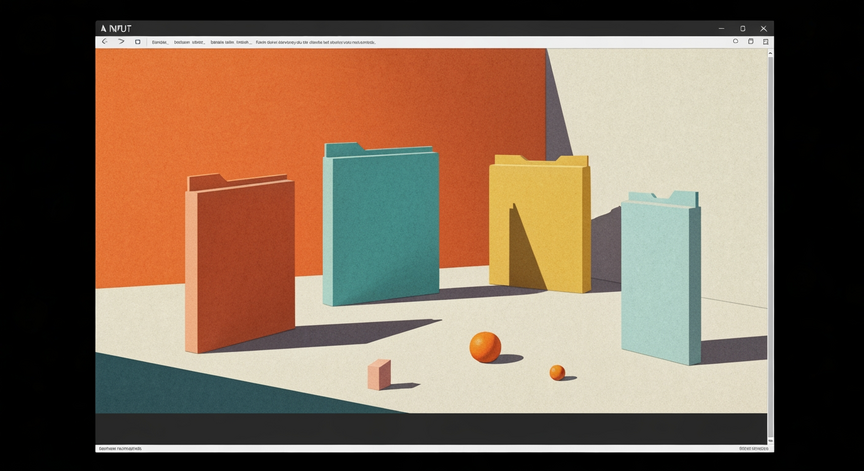Click the forward arrow in the toolbar
864x471 pixels.
coord(121,42)
